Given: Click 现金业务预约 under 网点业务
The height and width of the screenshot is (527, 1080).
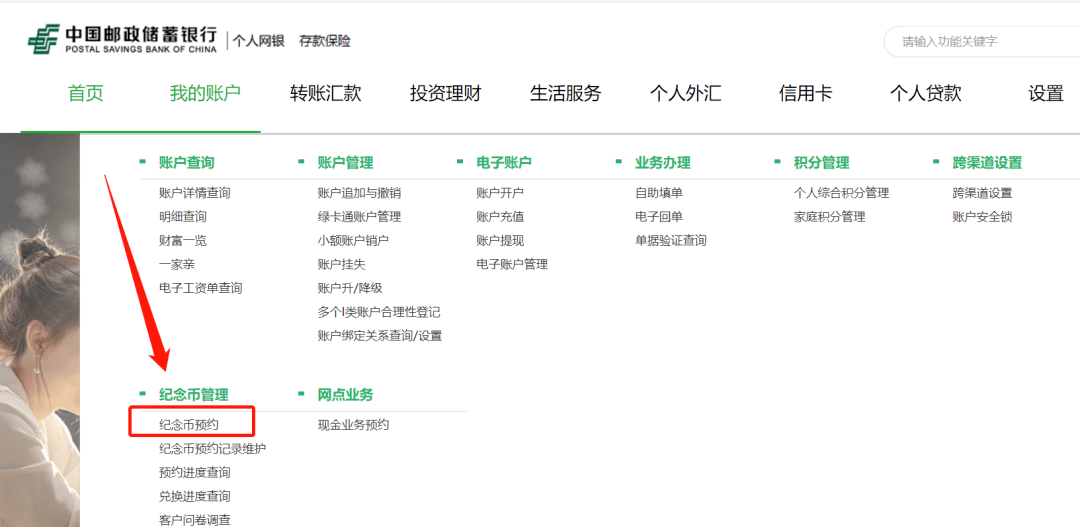Looking at the screenshot, I should (x=353, y=425).
